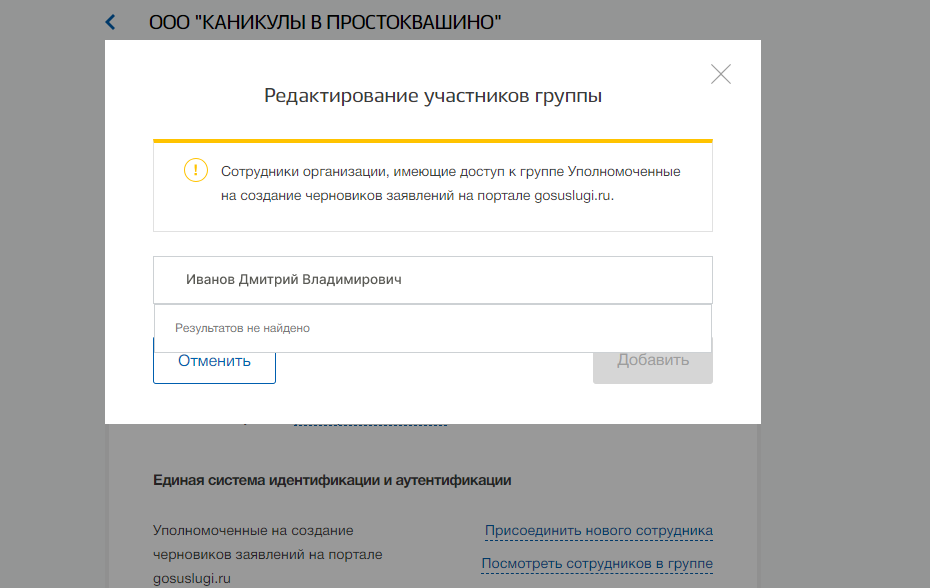
Task: Click 'Единая система идентификации и аутентификации' heading
Action: (x=332, y=480)
